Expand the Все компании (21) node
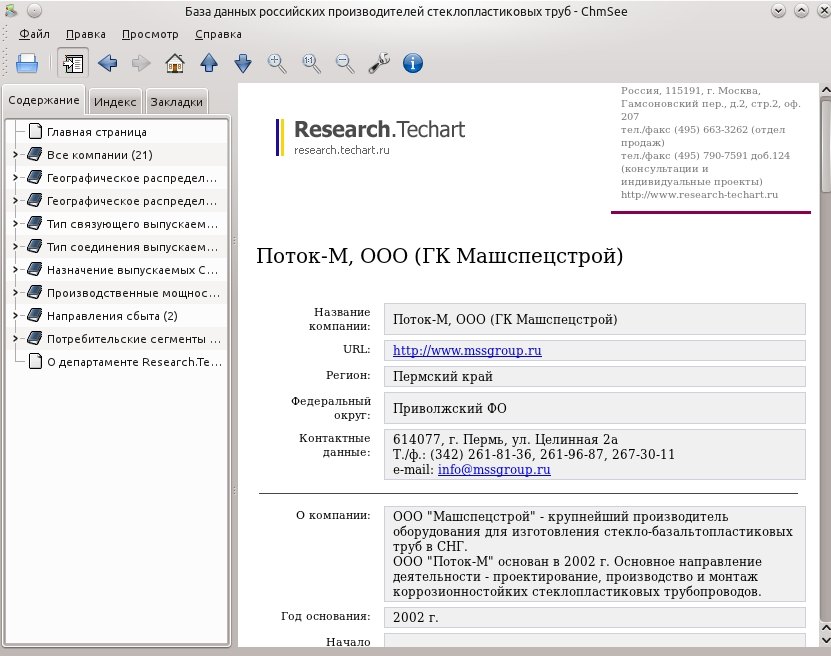The height and width of the screenshot is (656, 831). pos(15,155)
